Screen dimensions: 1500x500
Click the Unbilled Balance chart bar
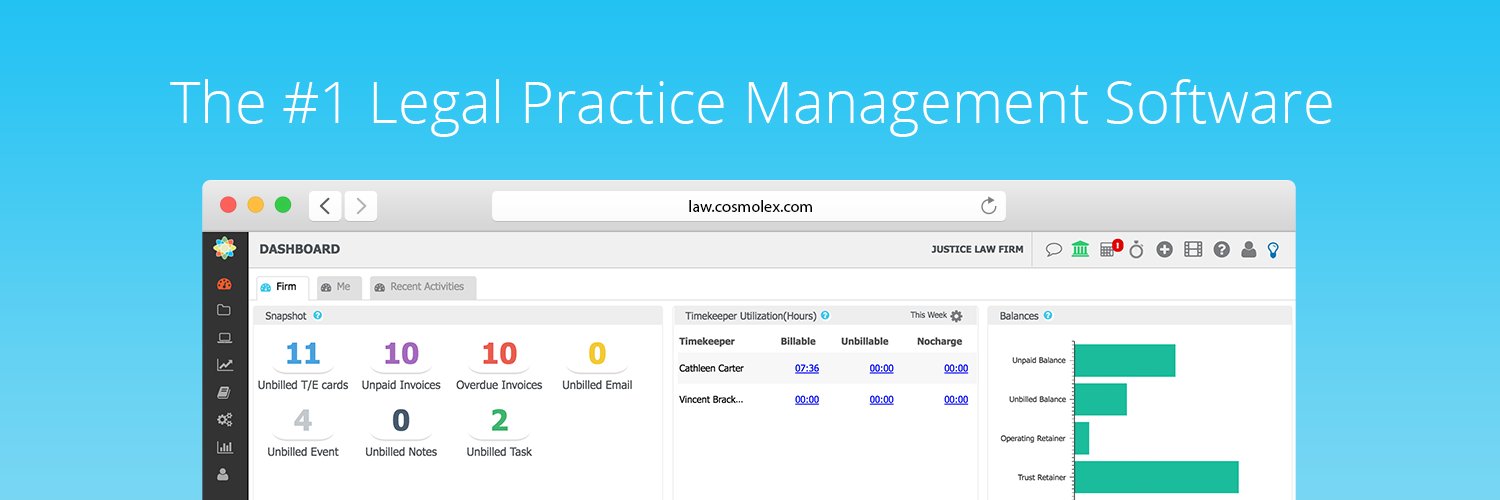(x=1101, y=399)
